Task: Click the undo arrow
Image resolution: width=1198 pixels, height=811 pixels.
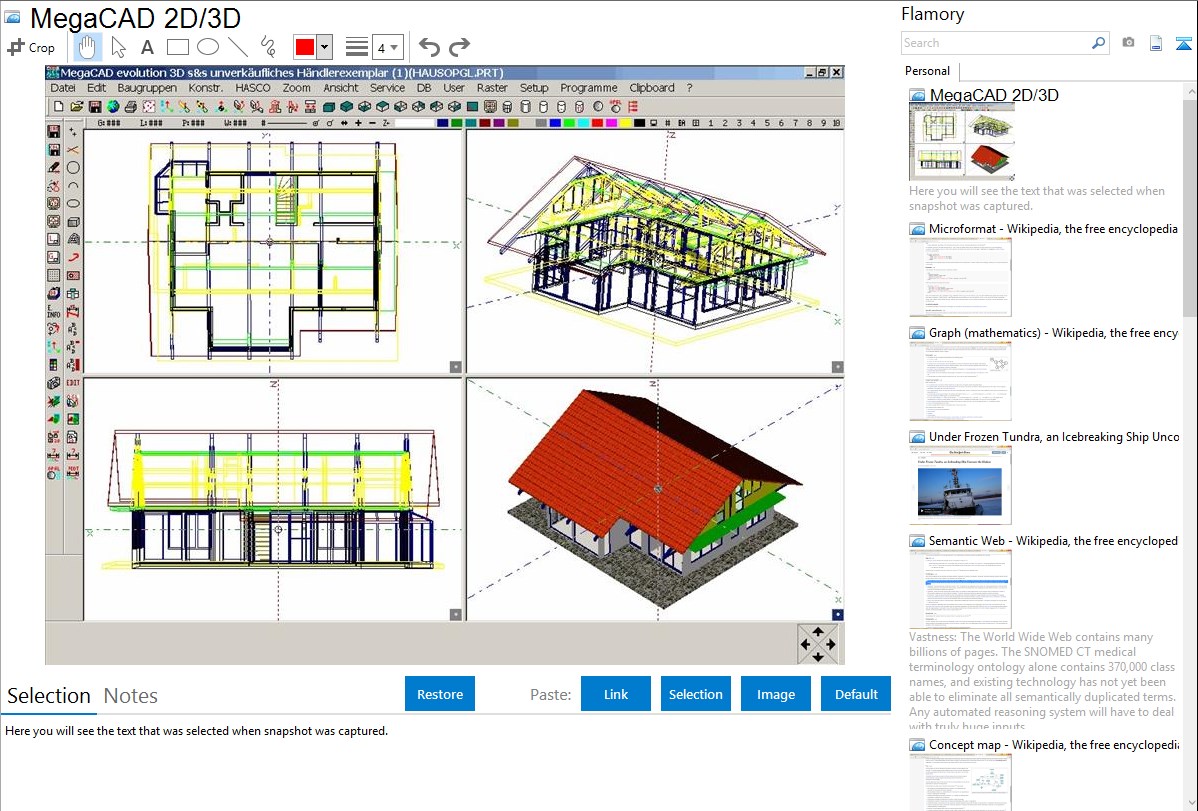Action: (429, 47)
